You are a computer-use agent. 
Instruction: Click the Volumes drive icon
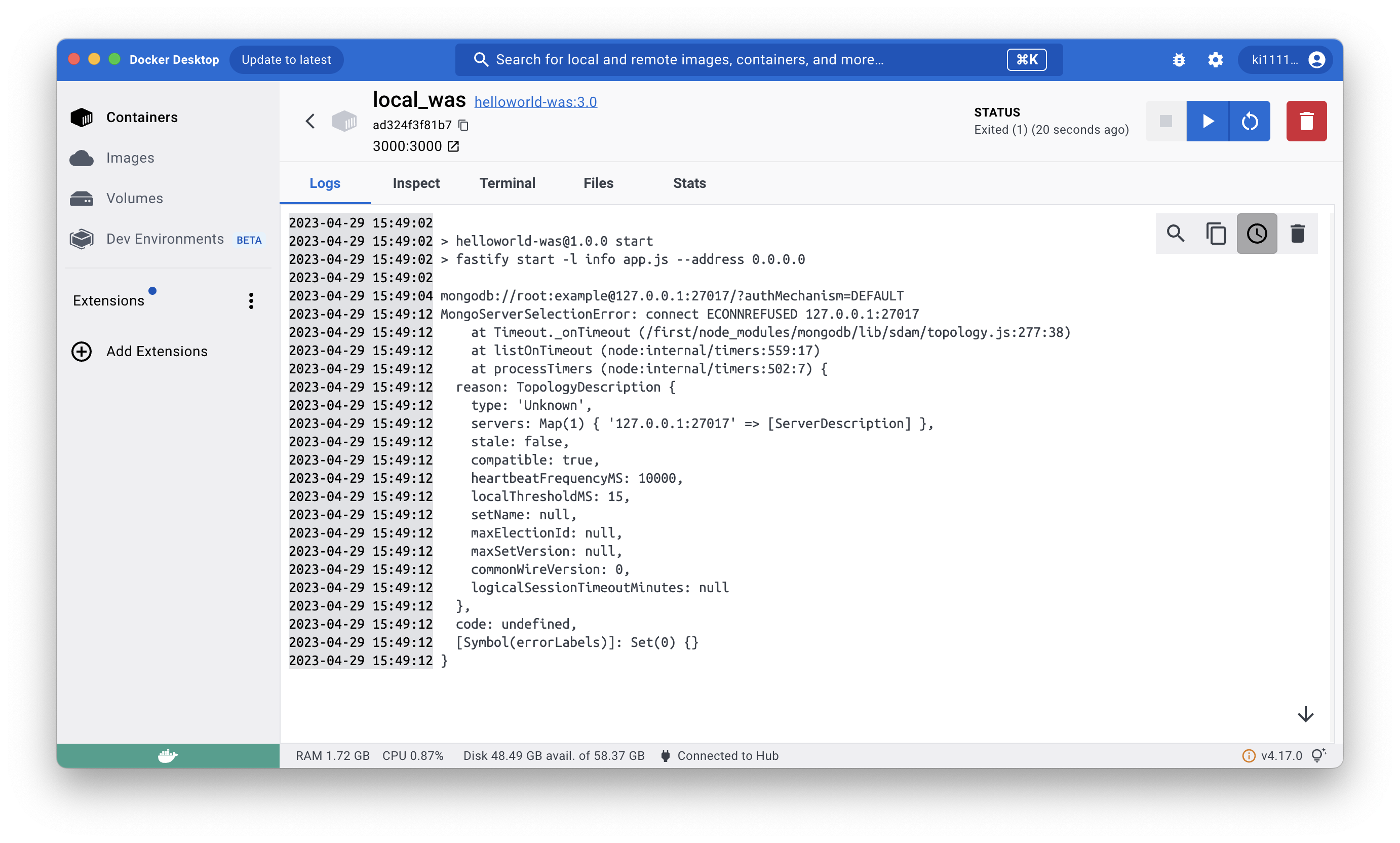point(82,198)
